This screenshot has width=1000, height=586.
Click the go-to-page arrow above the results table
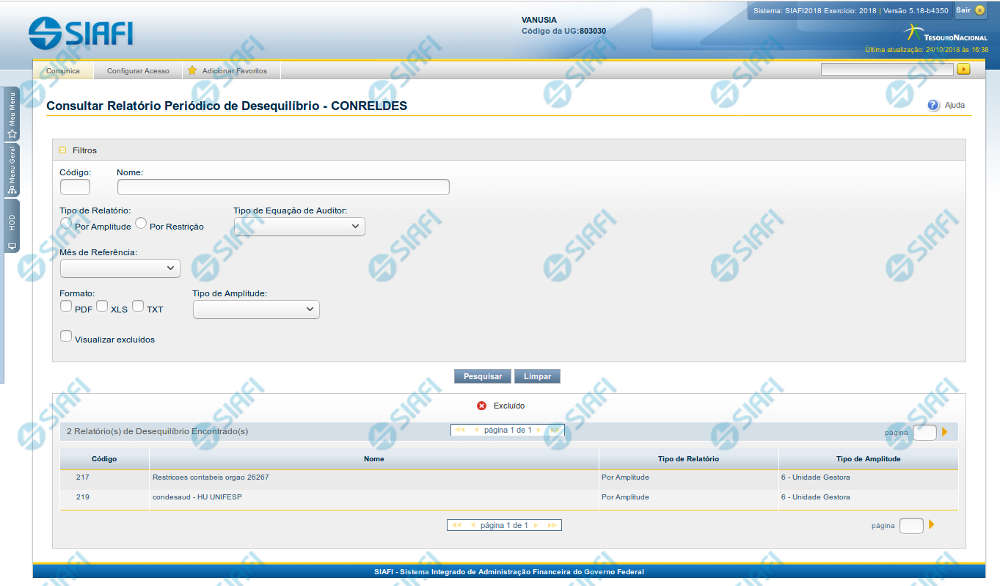click(x=944, y=432)
